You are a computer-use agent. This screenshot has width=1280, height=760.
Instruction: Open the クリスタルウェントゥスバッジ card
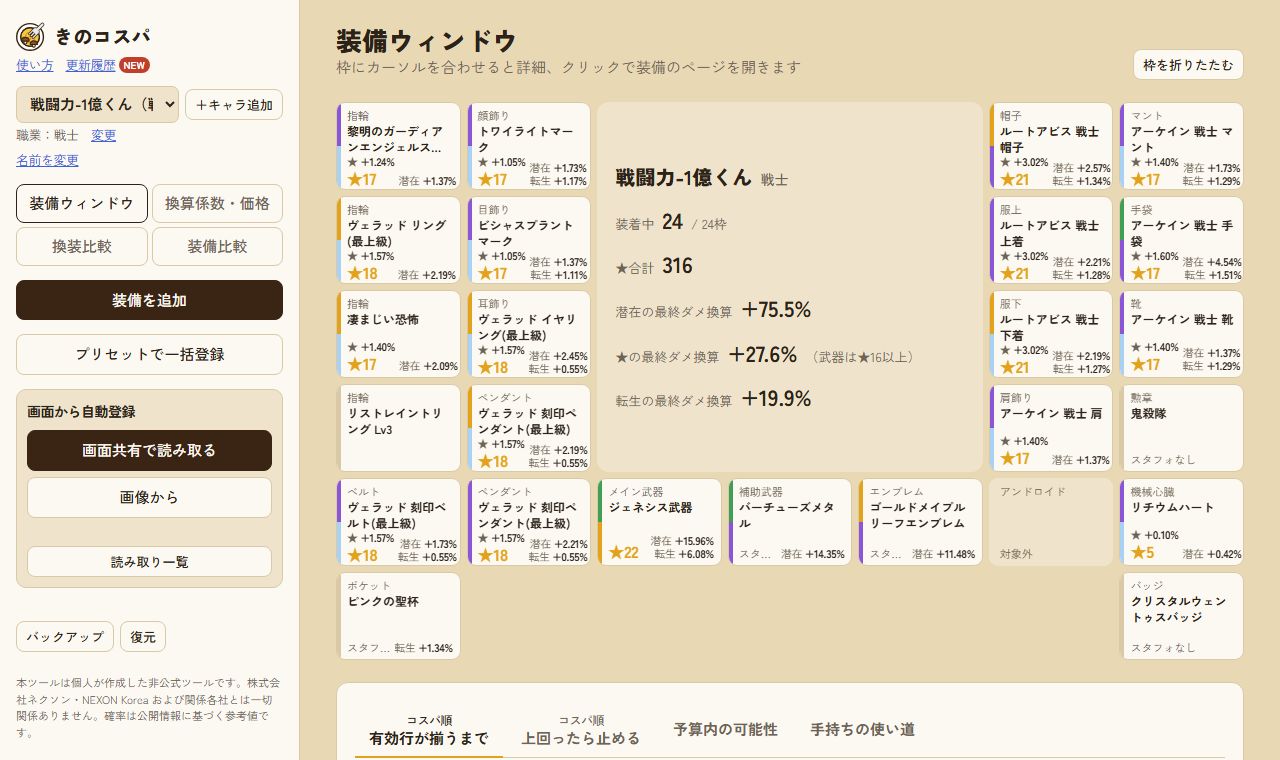(x=1182, y=616)
